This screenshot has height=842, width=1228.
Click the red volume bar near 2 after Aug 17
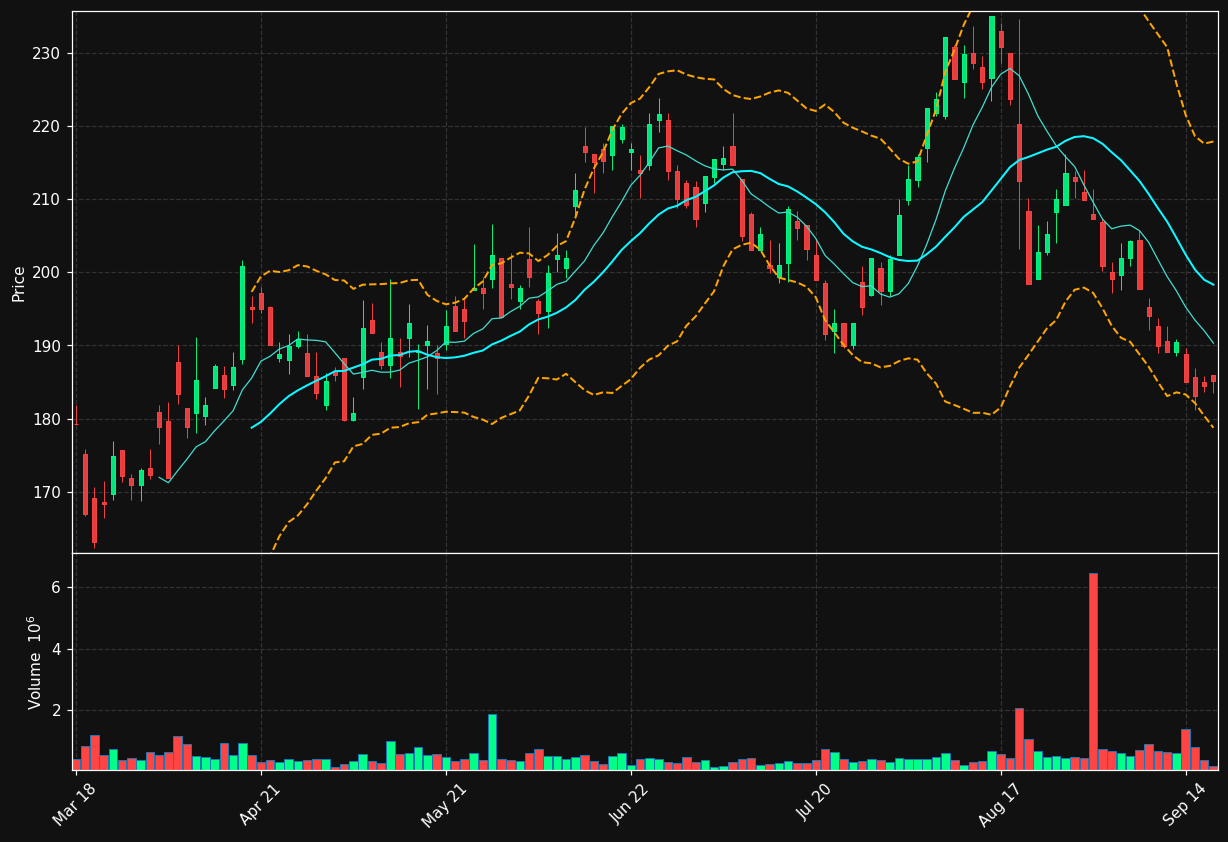point(1019,739)
